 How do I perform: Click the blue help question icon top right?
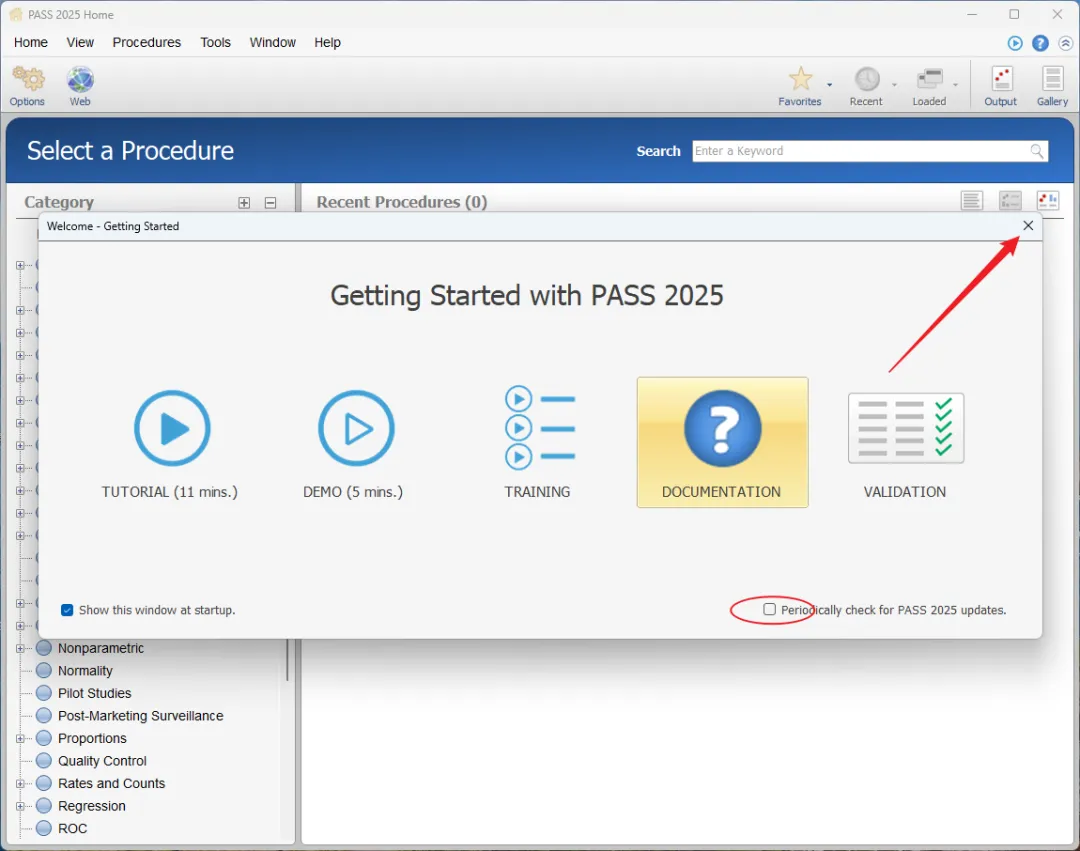(1040, 43)
